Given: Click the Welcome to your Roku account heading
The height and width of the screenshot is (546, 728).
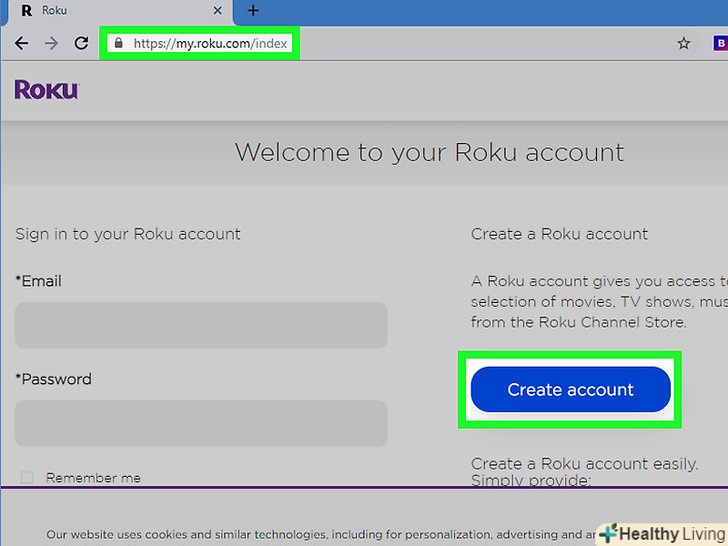Looking at the screenshot, I should [429, 152].
